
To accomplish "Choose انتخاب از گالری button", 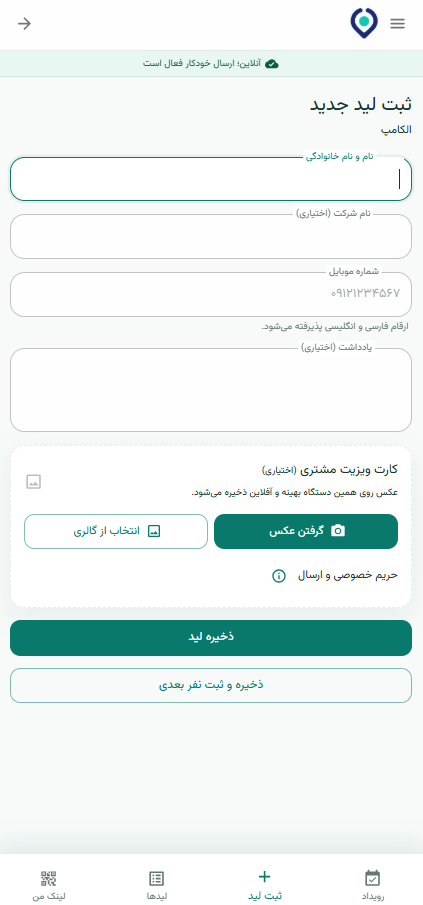I will coord(115,531).
